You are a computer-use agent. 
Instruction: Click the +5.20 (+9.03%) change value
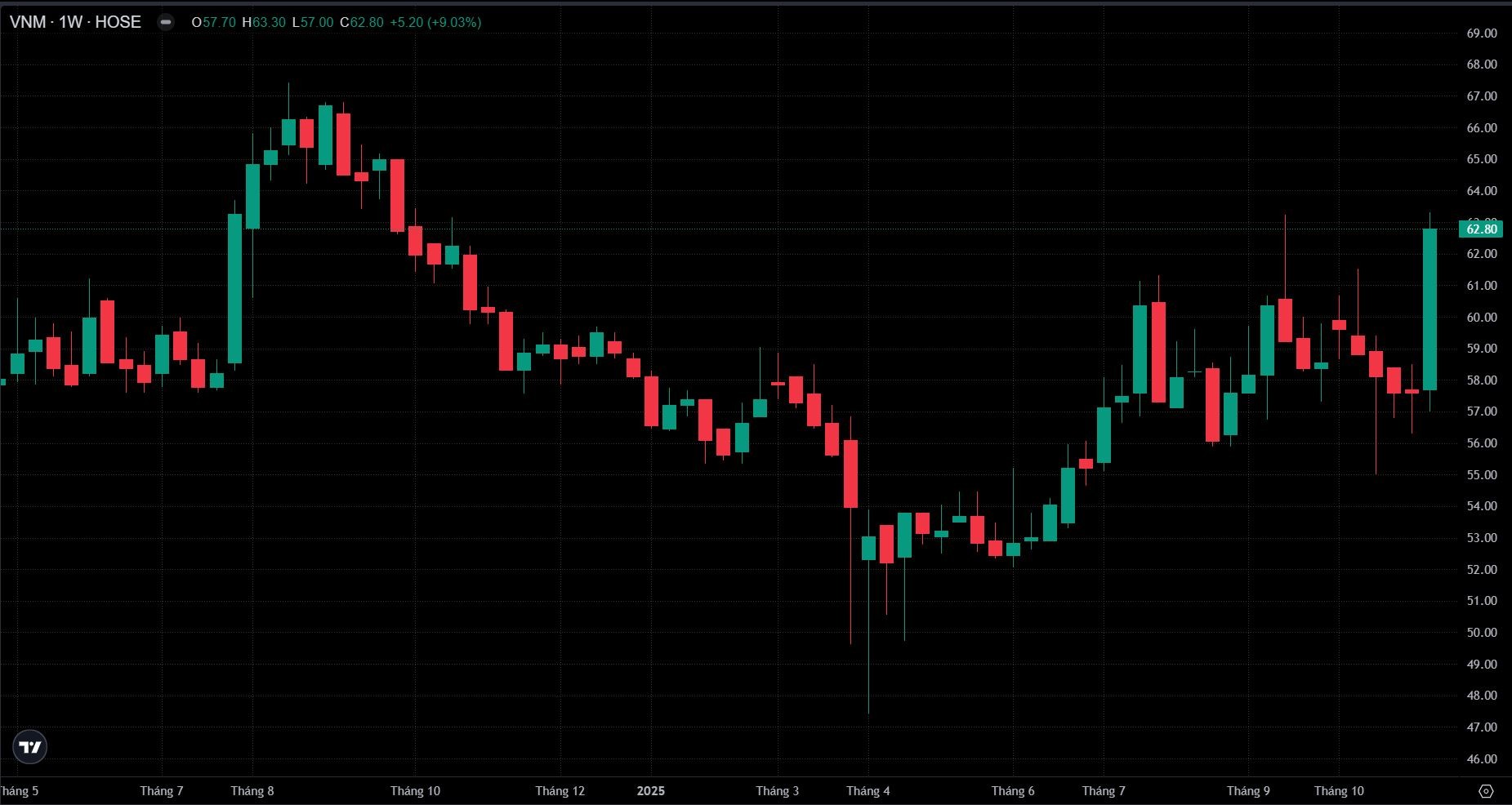tap(435, 22)
